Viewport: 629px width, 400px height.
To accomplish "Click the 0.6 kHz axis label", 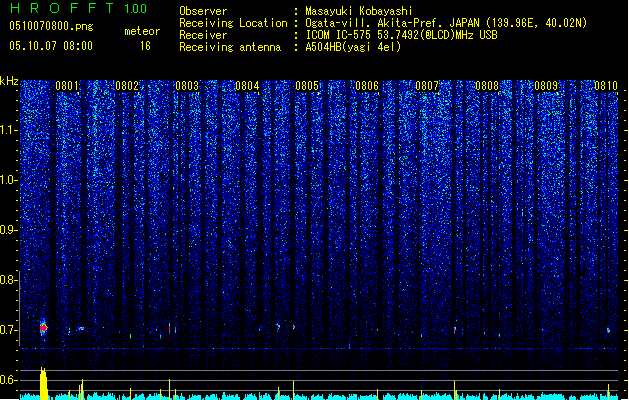I will tap(8, 380).
